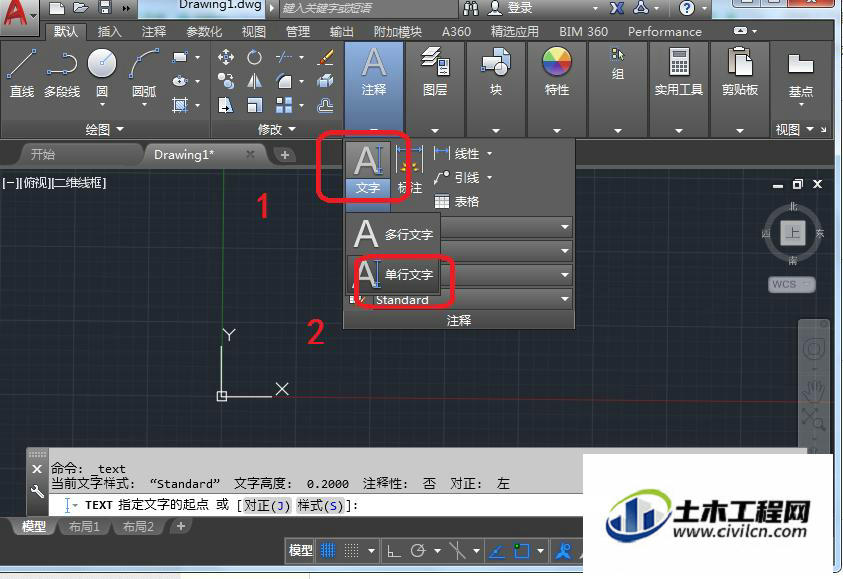This screenshot has height=579, width=843.
Task: Click the Copy tool icon
Action: click(x=226, y=81)
